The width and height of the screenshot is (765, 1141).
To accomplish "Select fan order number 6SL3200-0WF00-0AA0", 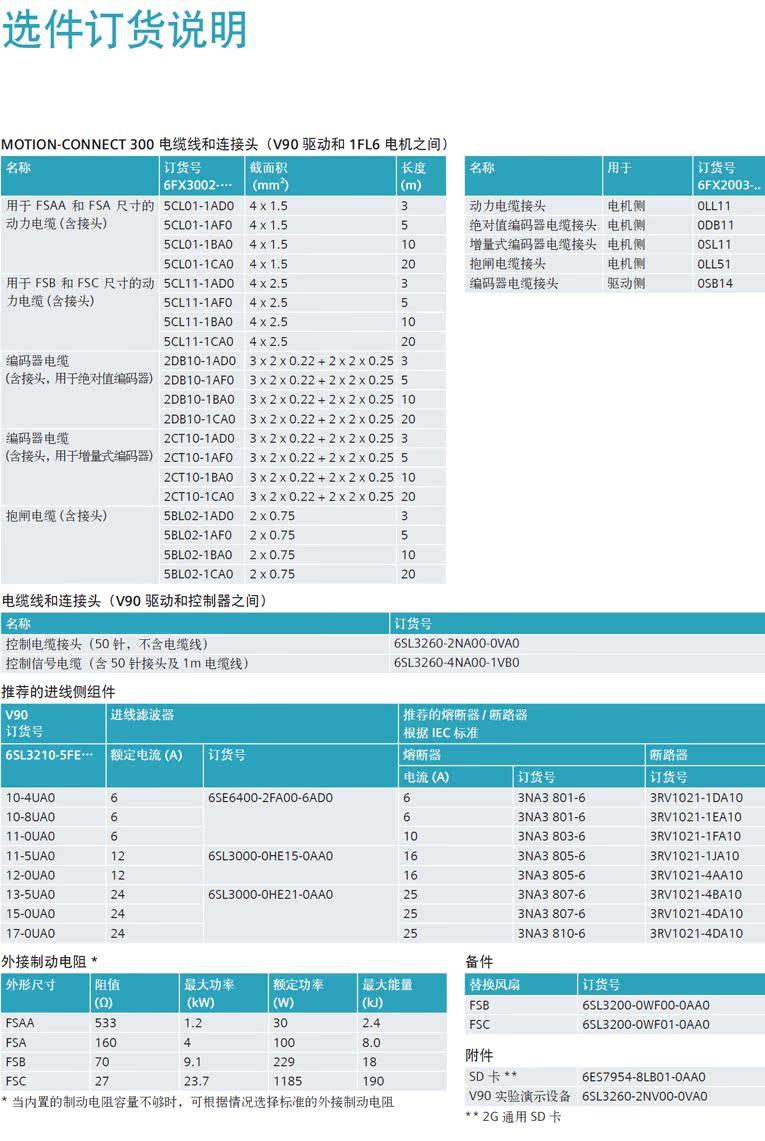I will 646,1005.
